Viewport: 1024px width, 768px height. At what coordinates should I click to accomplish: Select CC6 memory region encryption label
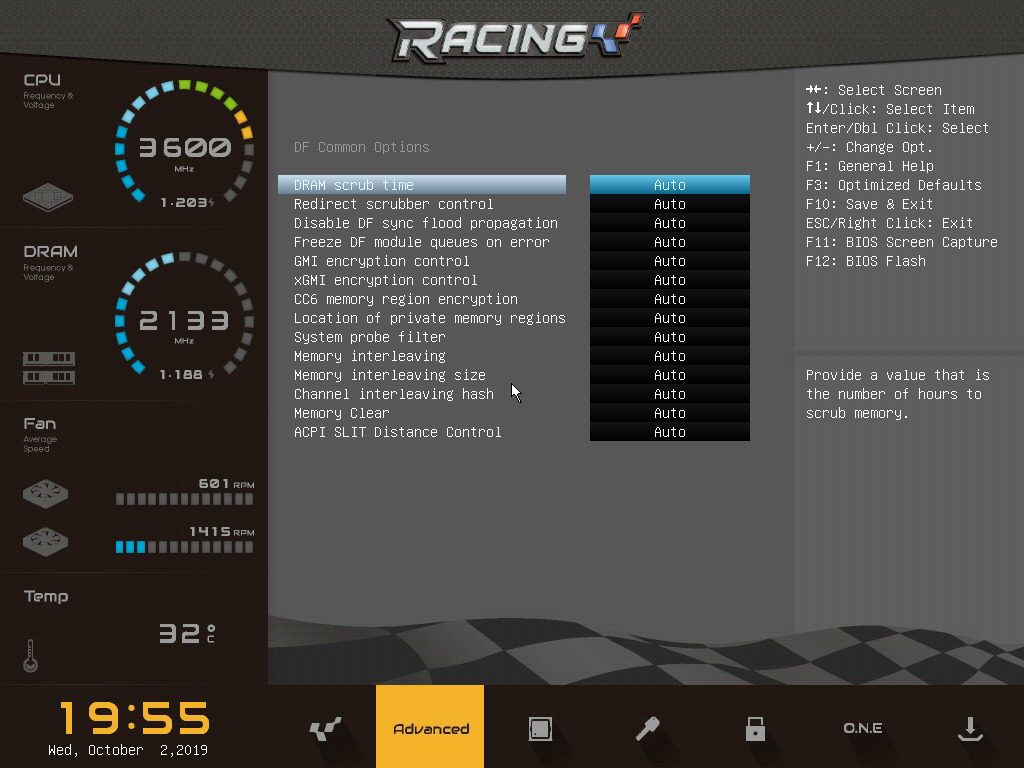pyautogui.click(x=406, y=298)
